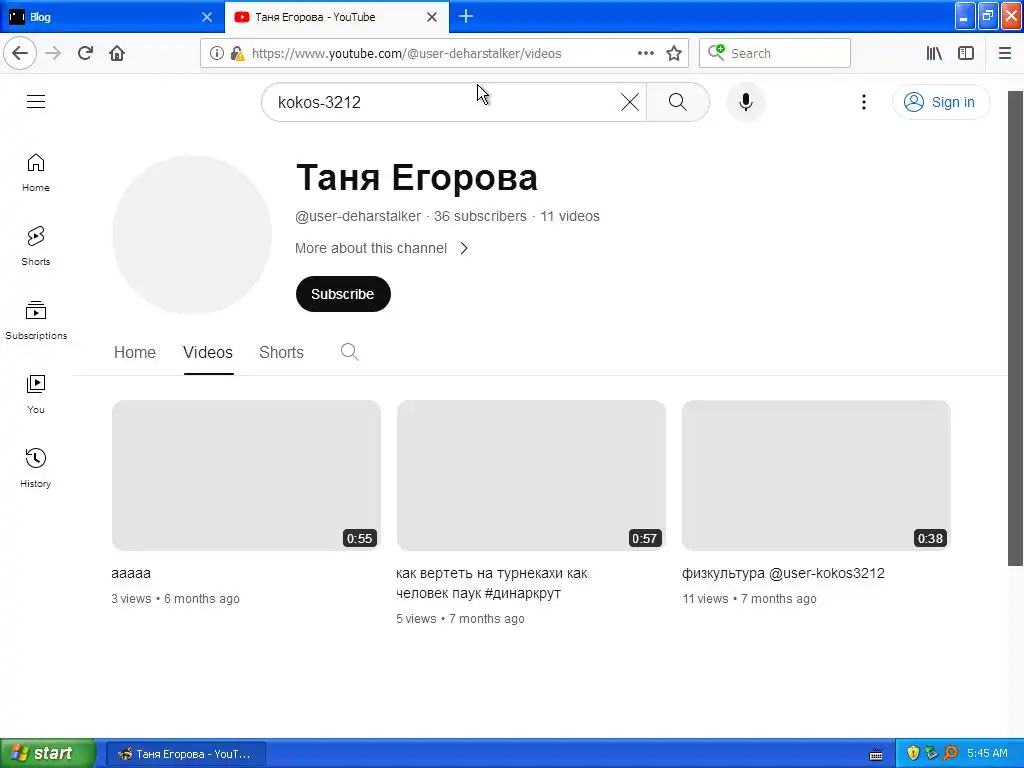The width and height of the screenshot is (1024, 768).
Task: Subscribe to Таня Егорова channel
Action: (x=343, y=294)
